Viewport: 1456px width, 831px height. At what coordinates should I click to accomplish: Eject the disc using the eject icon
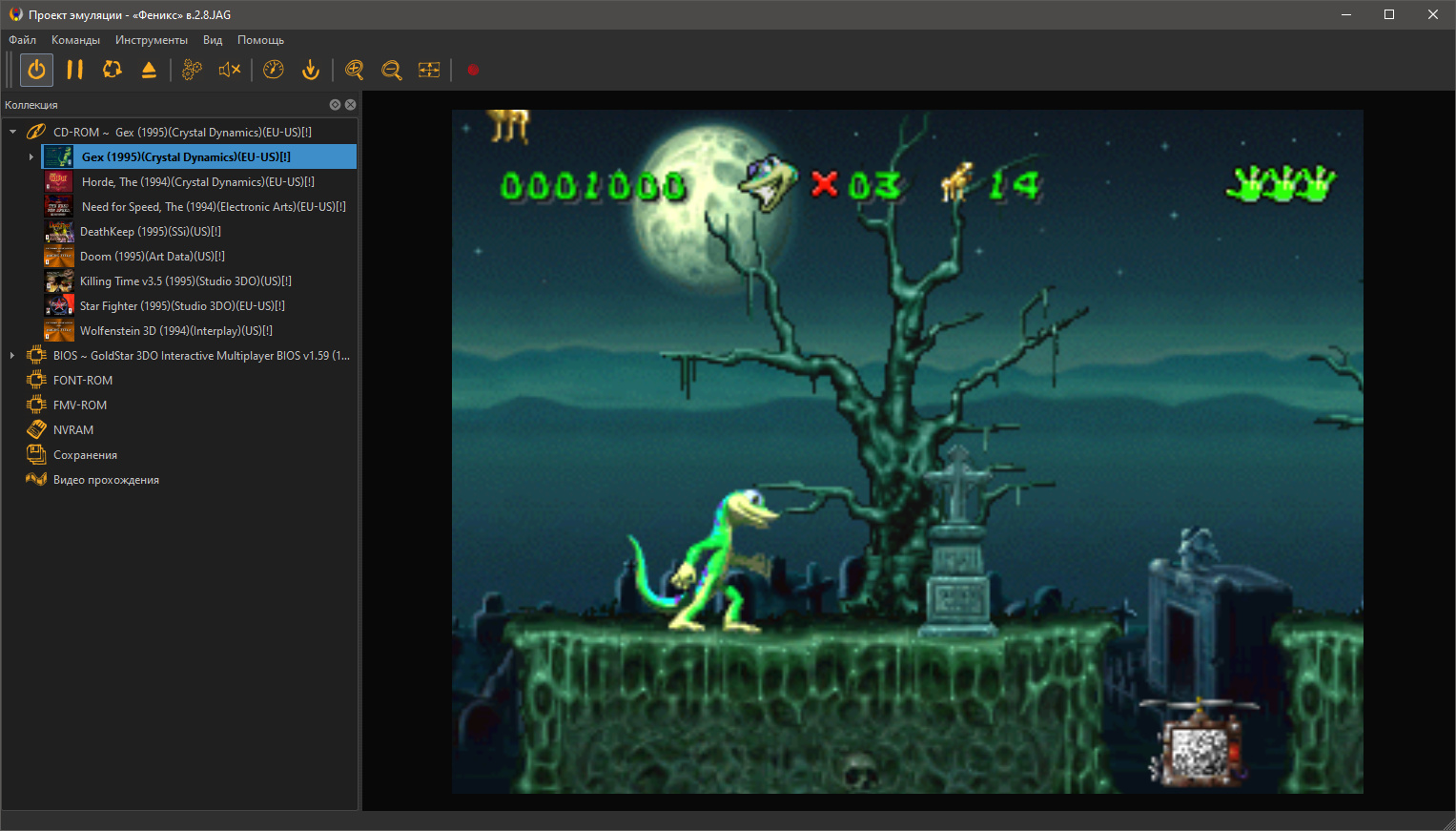tap(149, 70)
